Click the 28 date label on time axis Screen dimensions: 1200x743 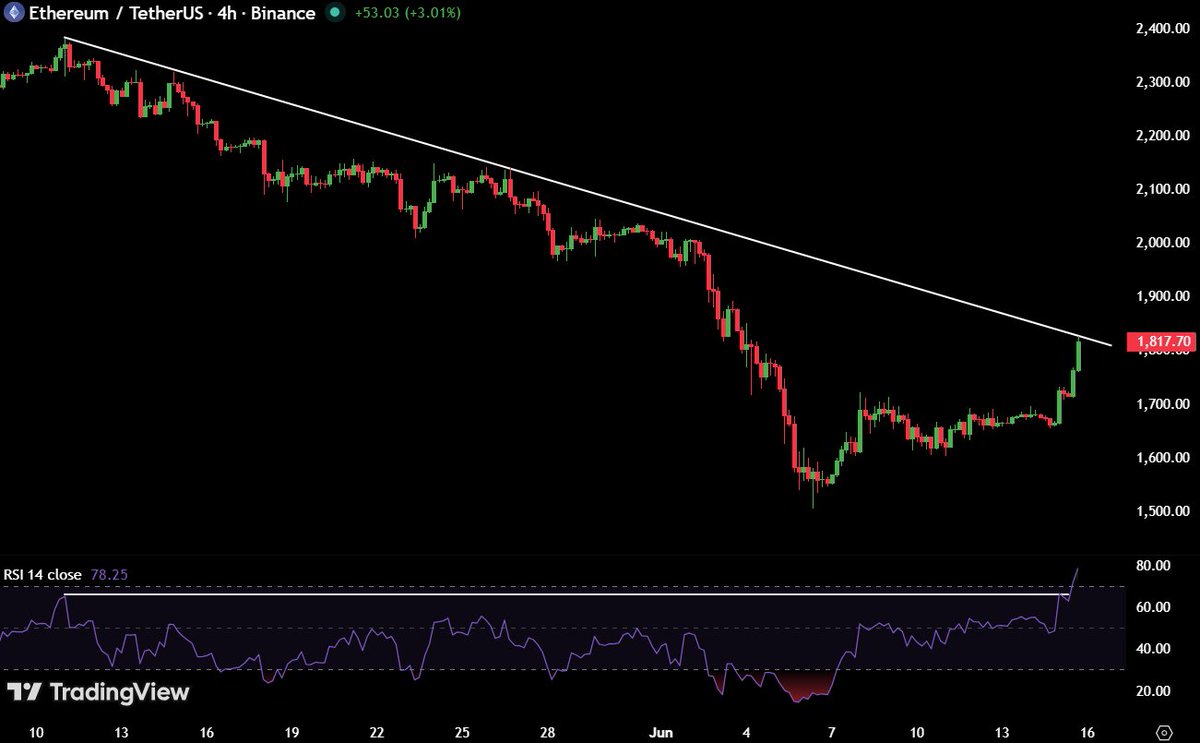click(x=548, y=732)
